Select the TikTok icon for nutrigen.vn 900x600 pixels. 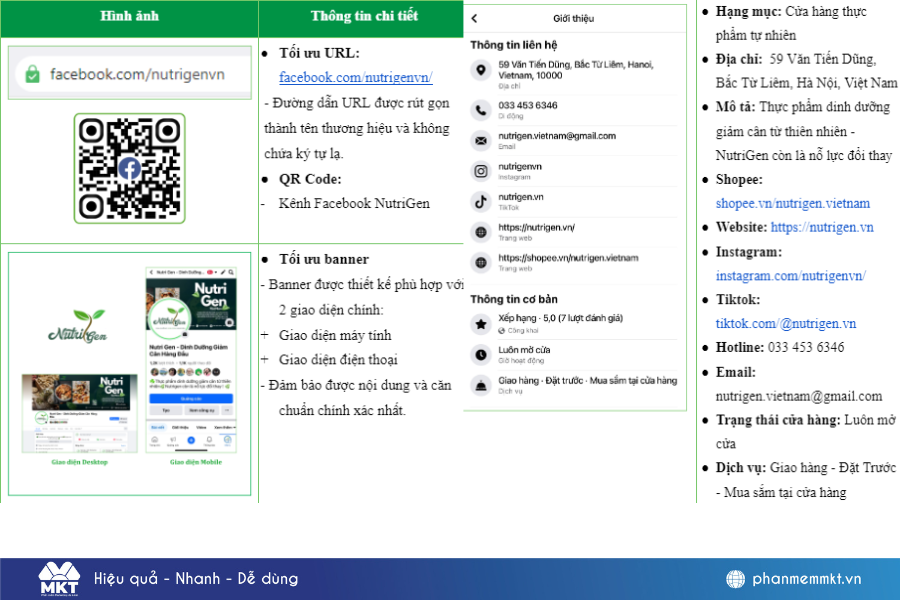point(481,201)
